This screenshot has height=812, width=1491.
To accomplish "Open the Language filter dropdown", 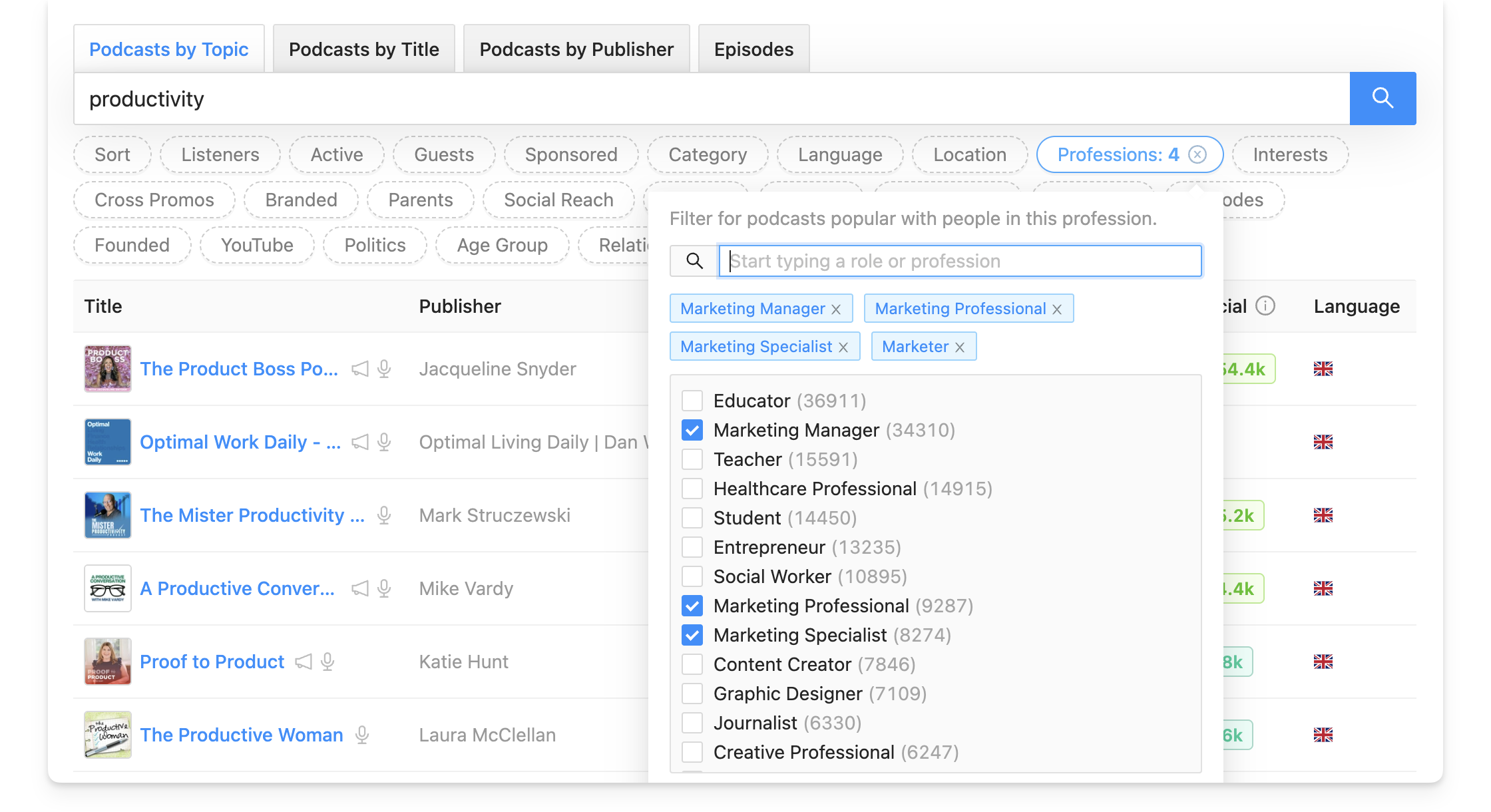I will (x=840, y=154).
